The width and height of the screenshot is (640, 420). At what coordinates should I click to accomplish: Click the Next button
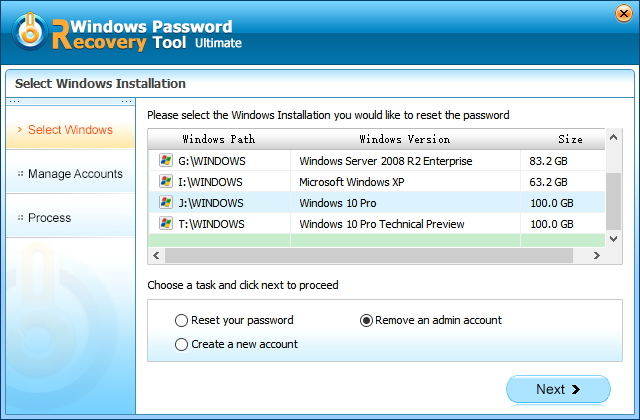pos(558,389)
